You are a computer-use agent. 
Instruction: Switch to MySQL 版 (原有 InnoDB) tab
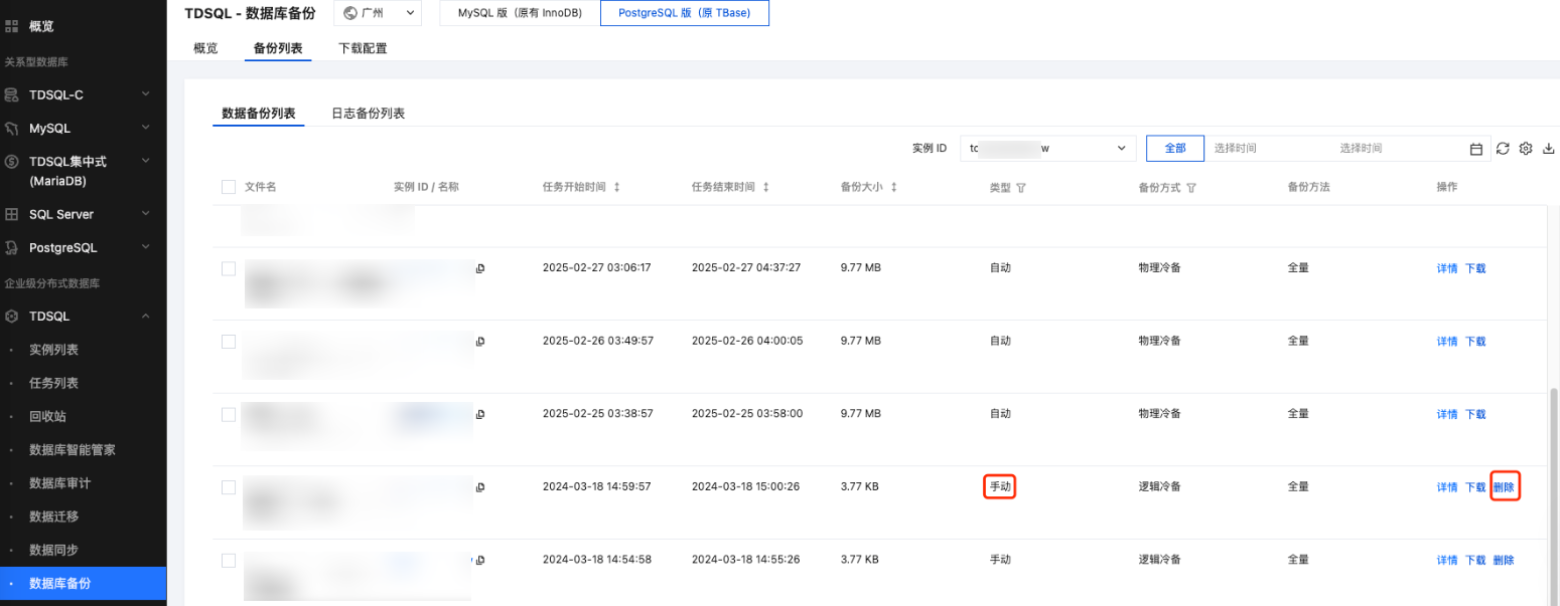pyautogui.click(x=520, y=13)
